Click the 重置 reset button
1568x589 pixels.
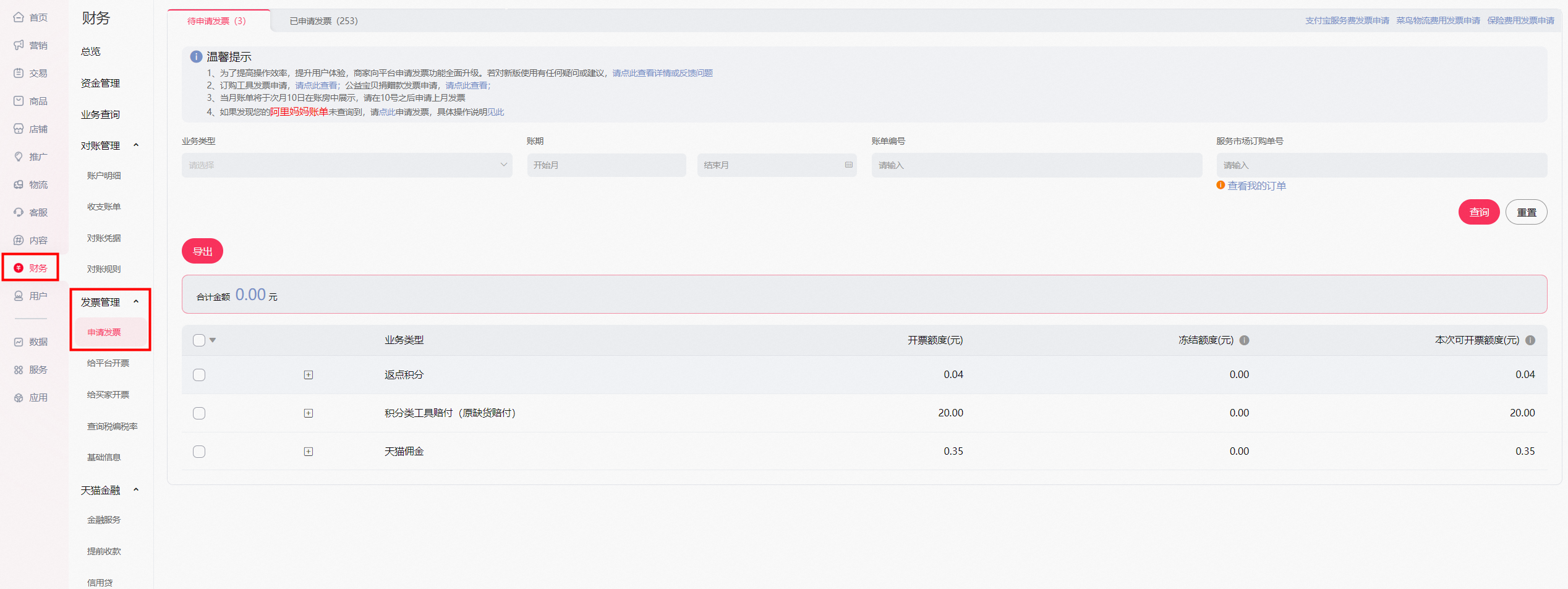[x=1527, y=212]
